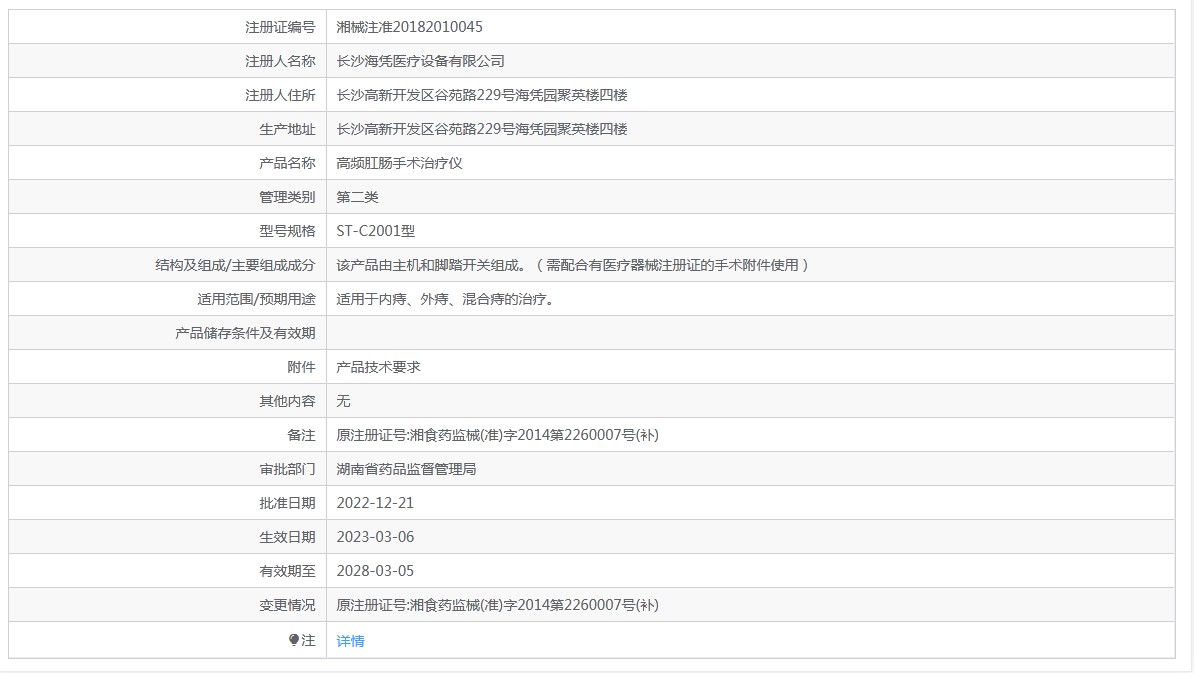The image size is (1194, 673).
Task: Click the 型号规格 label
Action: click(x=287, y=231)
